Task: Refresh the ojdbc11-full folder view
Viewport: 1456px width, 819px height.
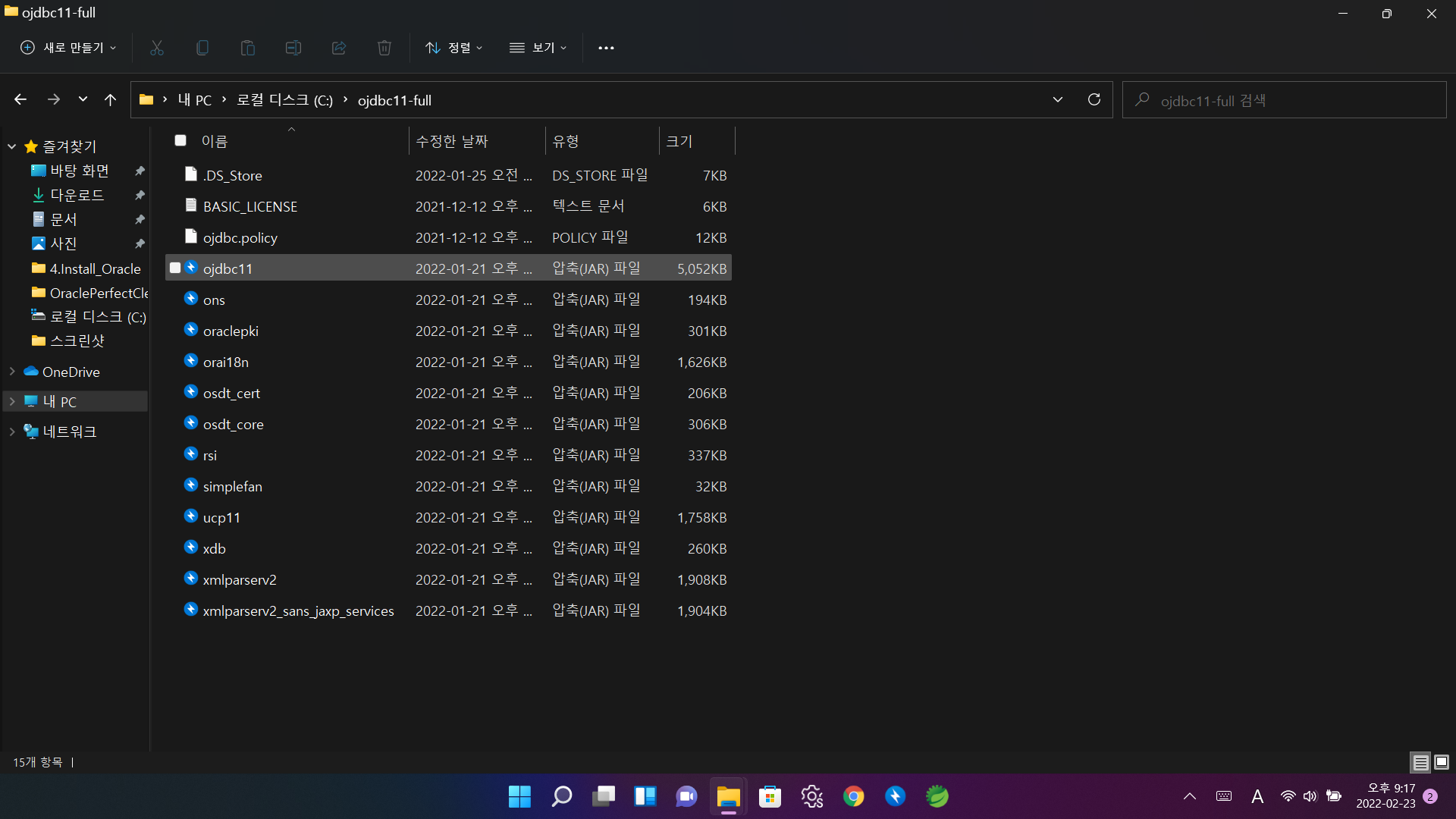Action: (x=1094, y=100)
